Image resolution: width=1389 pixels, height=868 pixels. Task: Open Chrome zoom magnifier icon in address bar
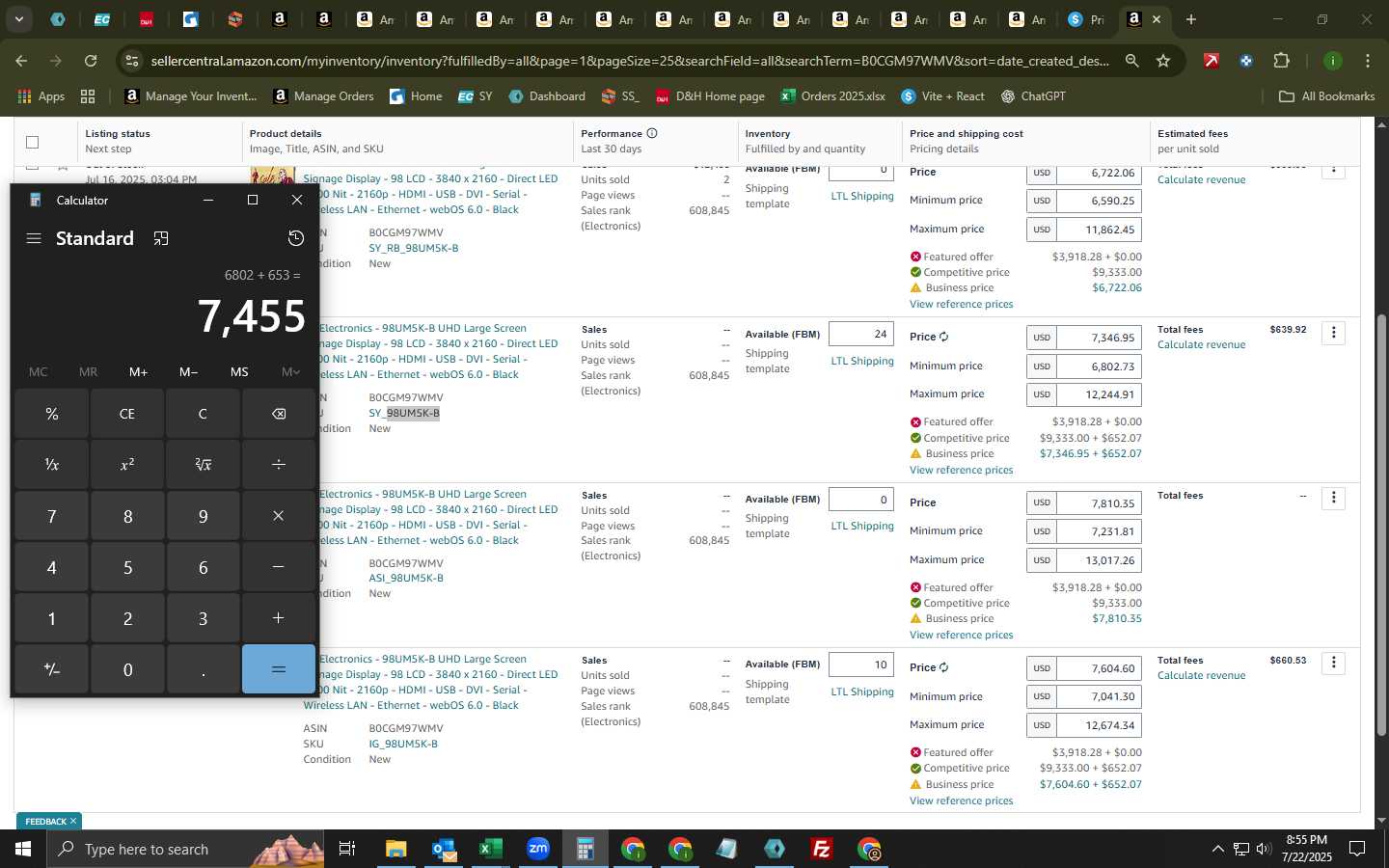[1131, 61]
